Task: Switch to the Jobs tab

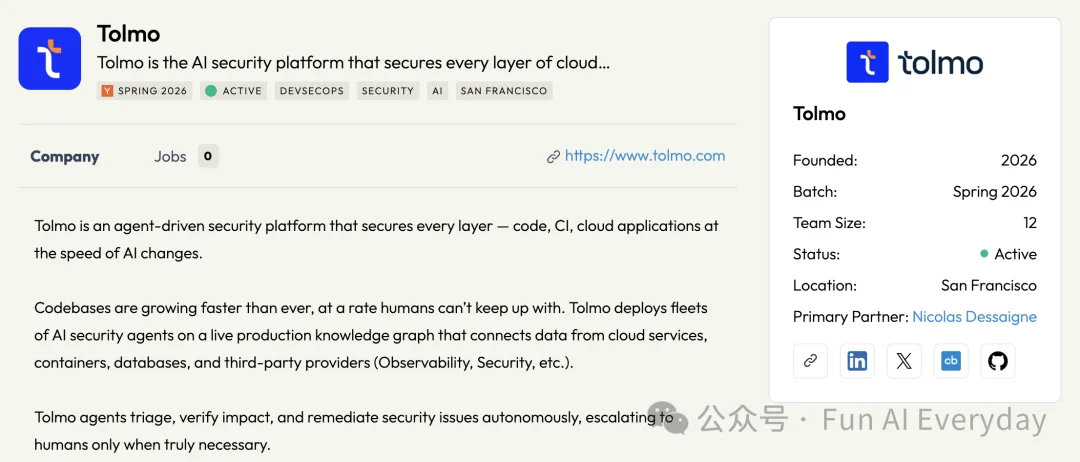Action: pyautogui.click(x=170, y=156)
